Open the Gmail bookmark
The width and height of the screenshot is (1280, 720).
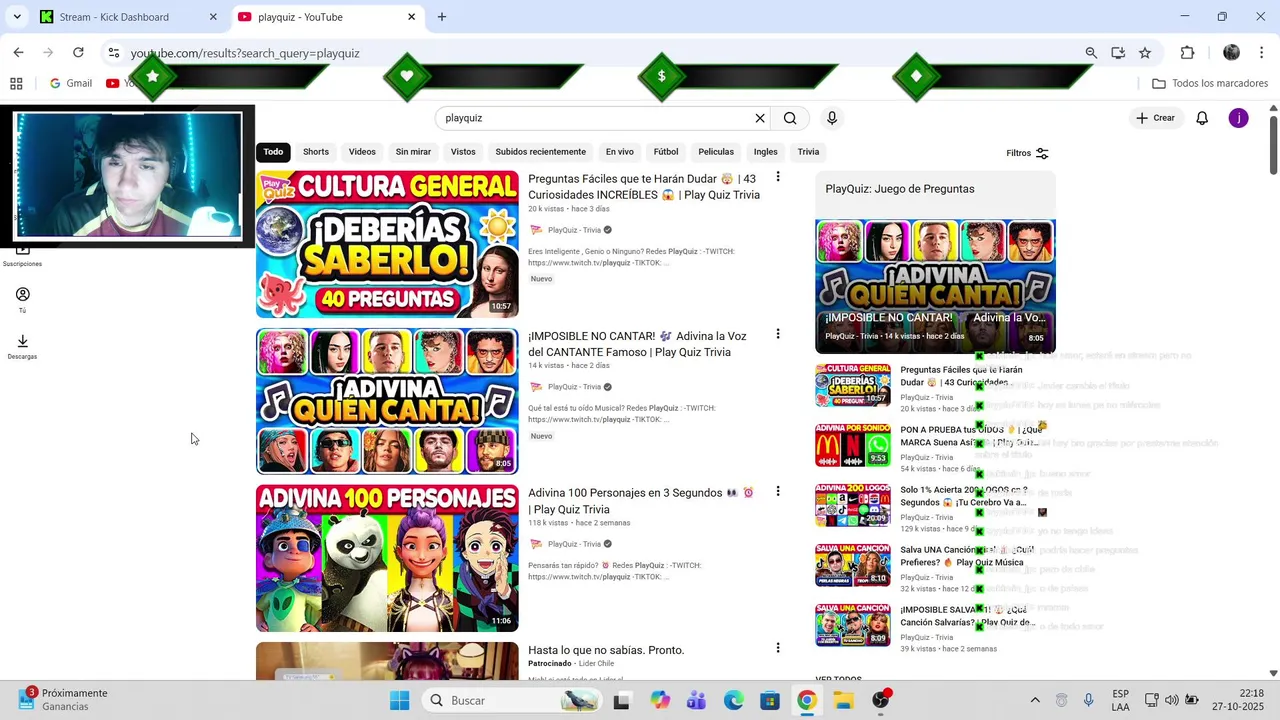click(71, 84)
